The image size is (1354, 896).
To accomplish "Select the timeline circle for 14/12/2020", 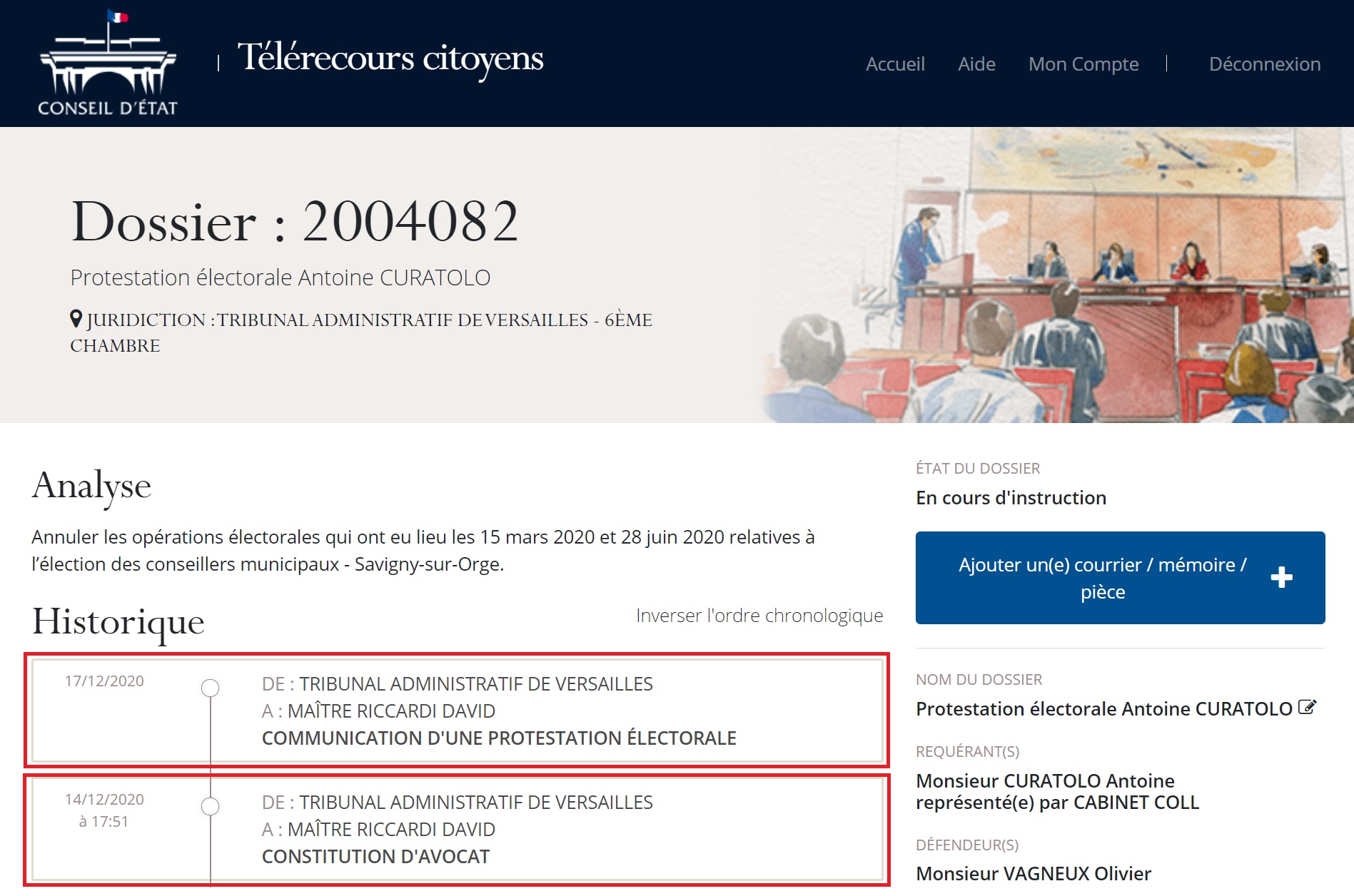I will (x=210, y=806).
